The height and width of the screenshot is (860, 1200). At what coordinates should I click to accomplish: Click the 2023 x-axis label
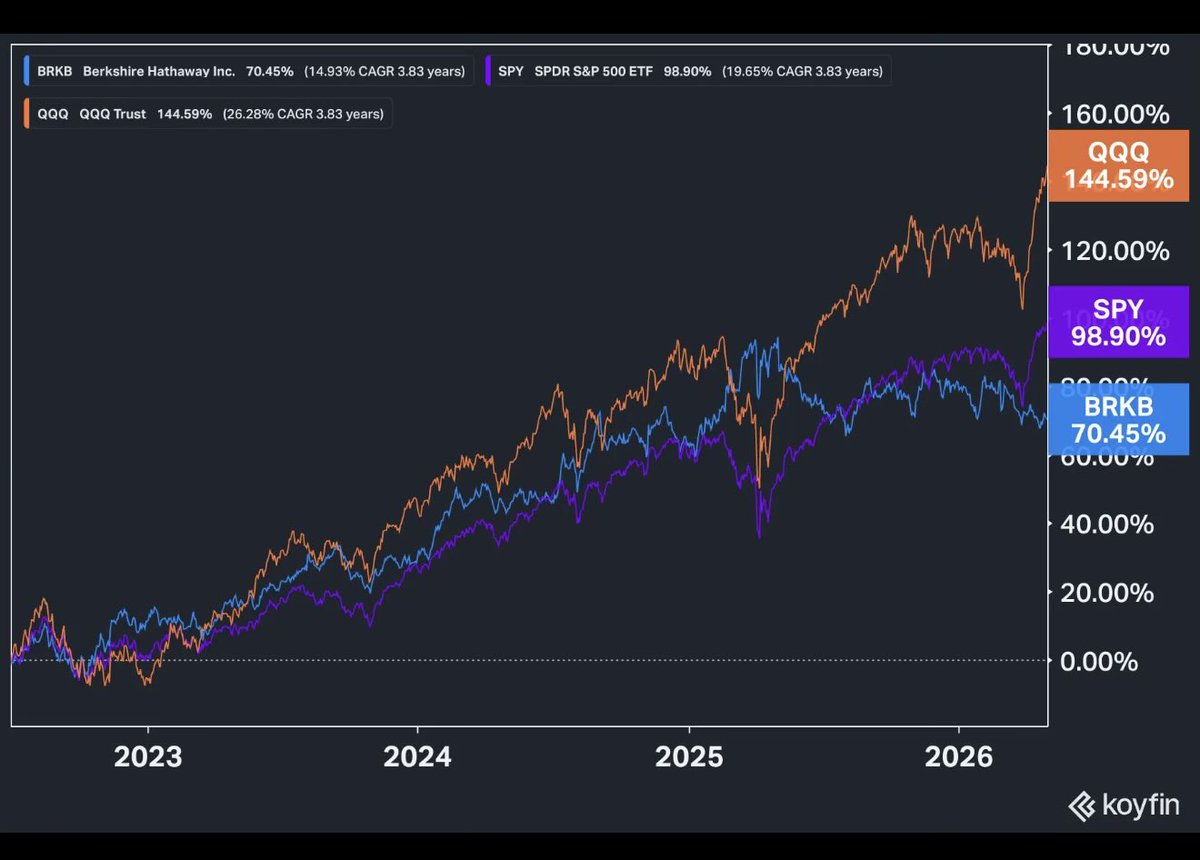coord(148,757)
